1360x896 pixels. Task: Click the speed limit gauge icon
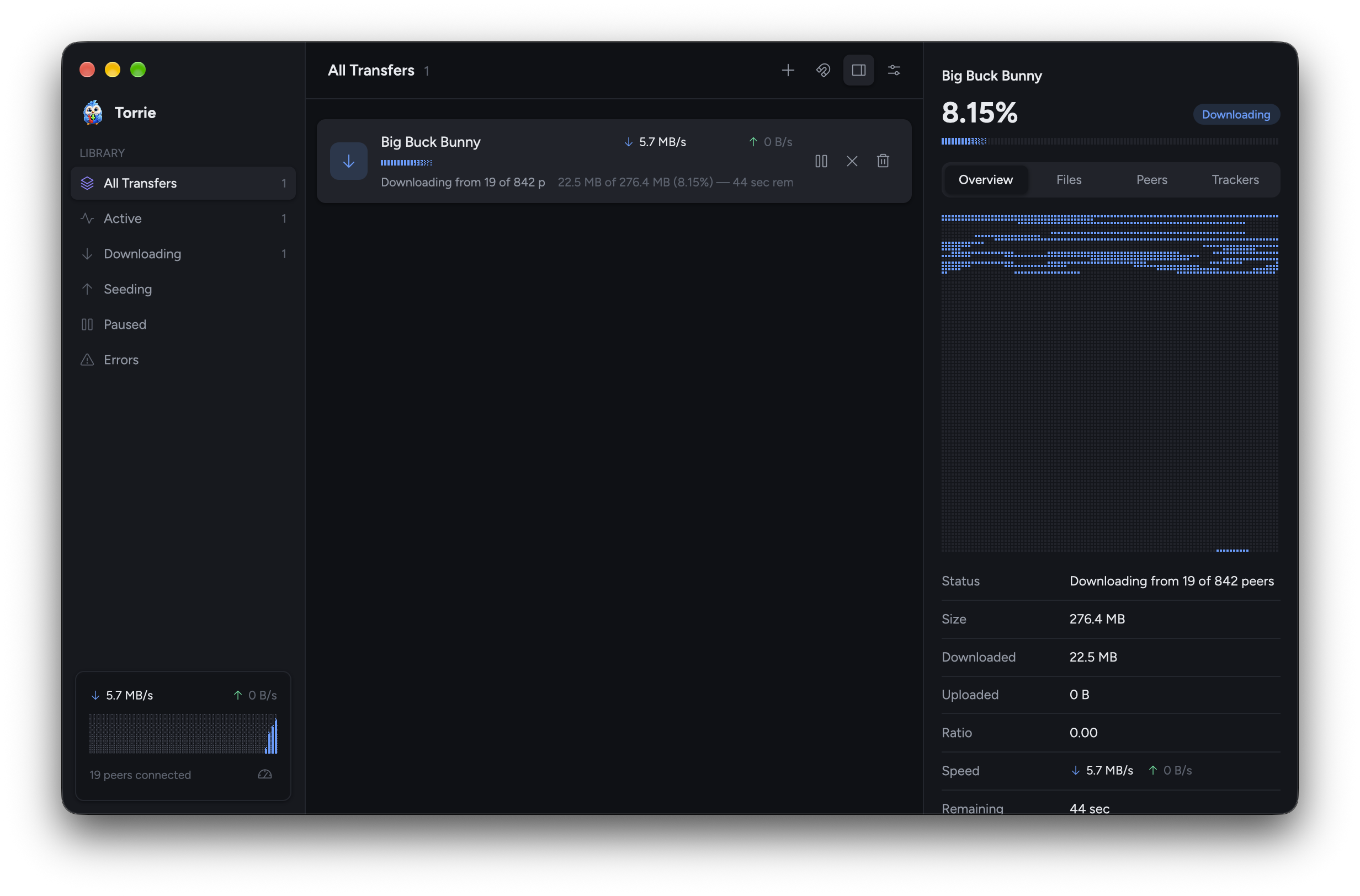coord(265,774)
